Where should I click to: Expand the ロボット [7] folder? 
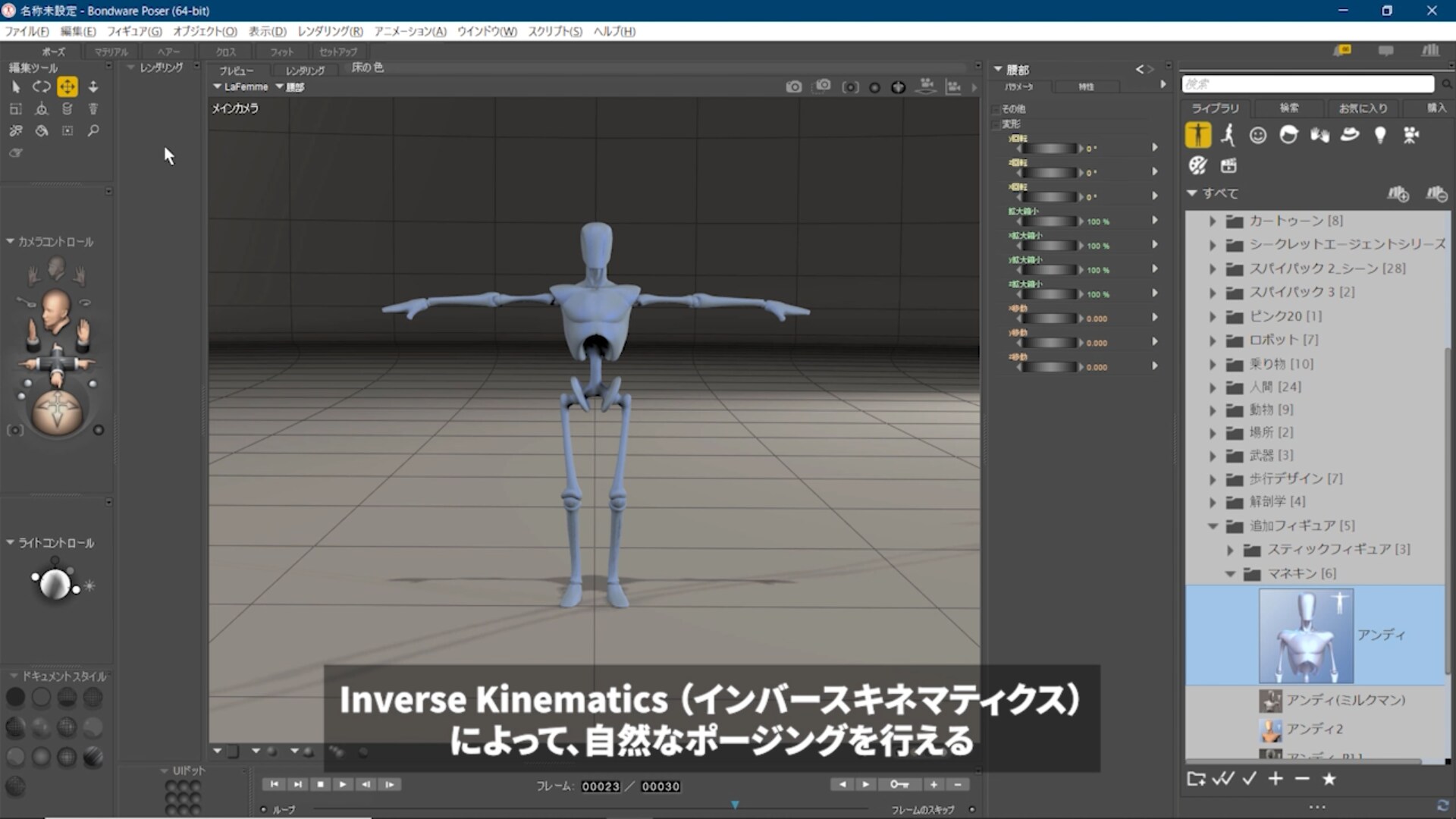(1212, 340)
